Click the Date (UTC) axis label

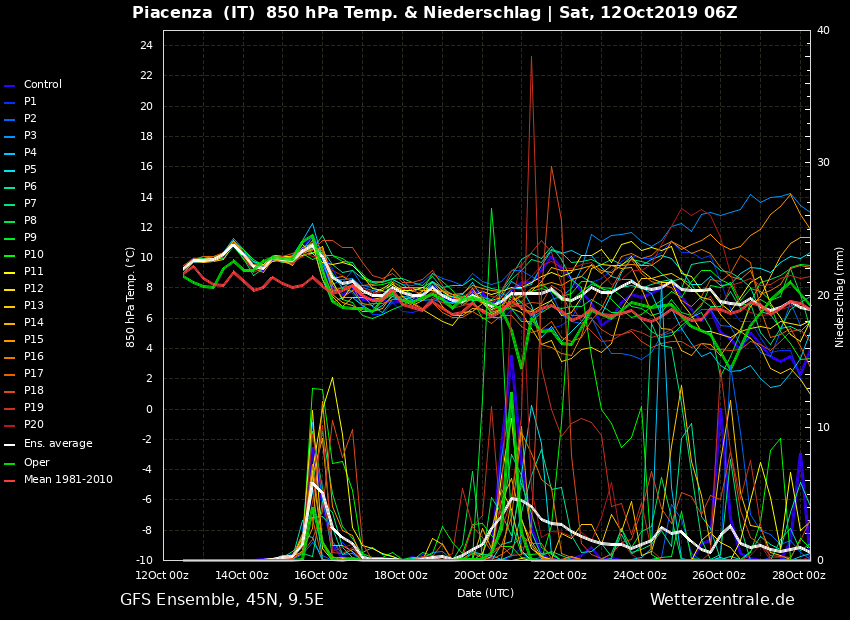coord(485,593)
